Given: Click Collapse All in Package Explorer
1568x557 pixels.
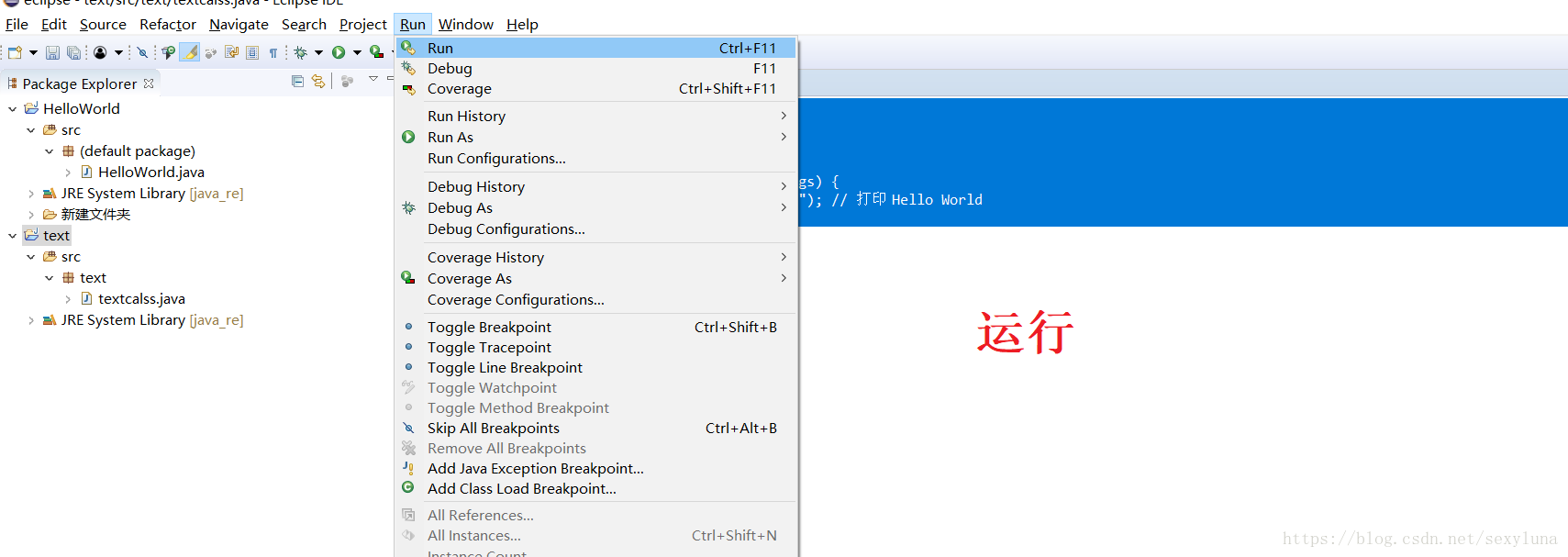Looking at the screenshot, I should (297, 81).
